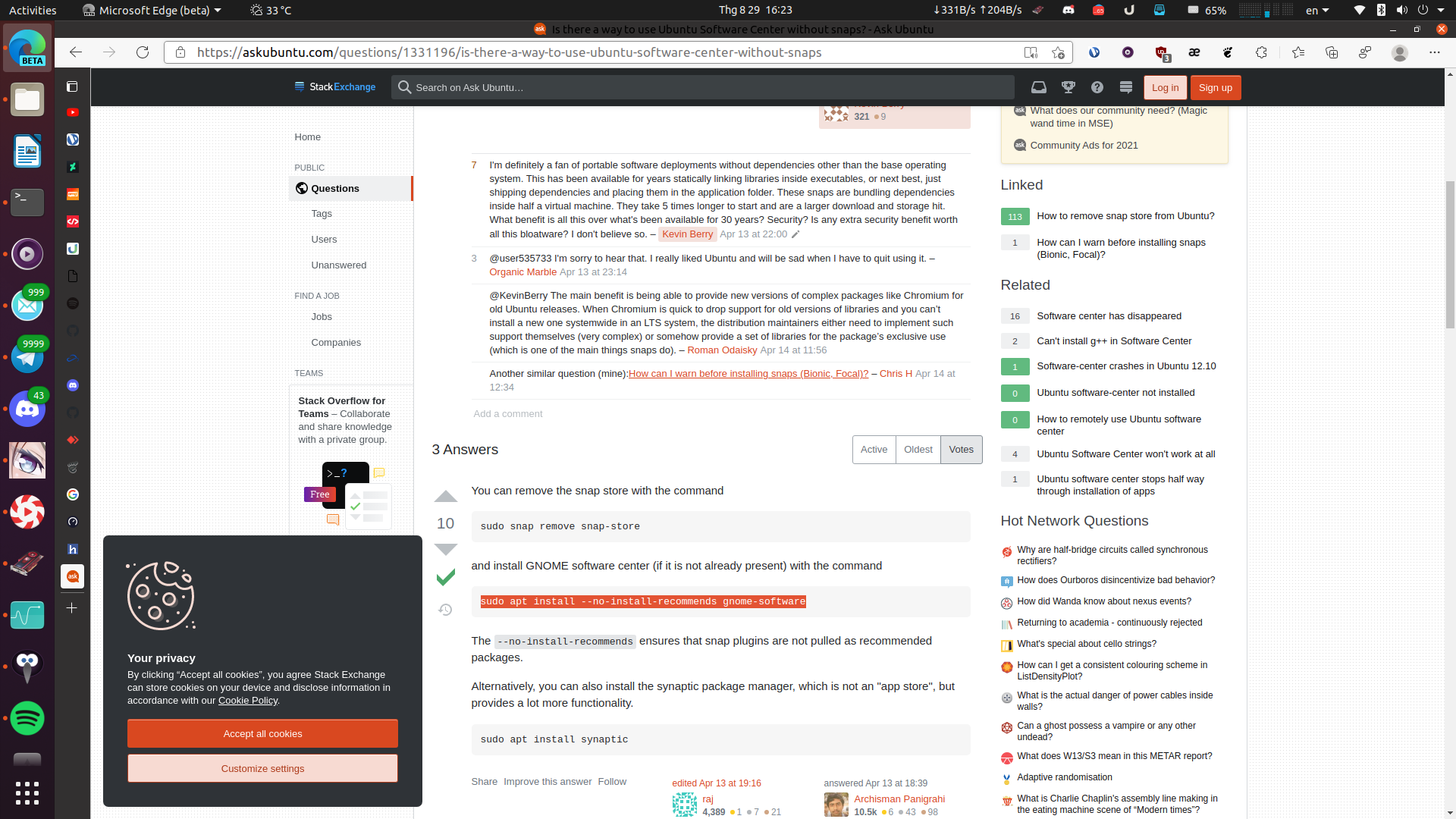Click the Discord tray icon in top bar
The height and width of the screenshot is (819, 1456).
(1068, 10)
